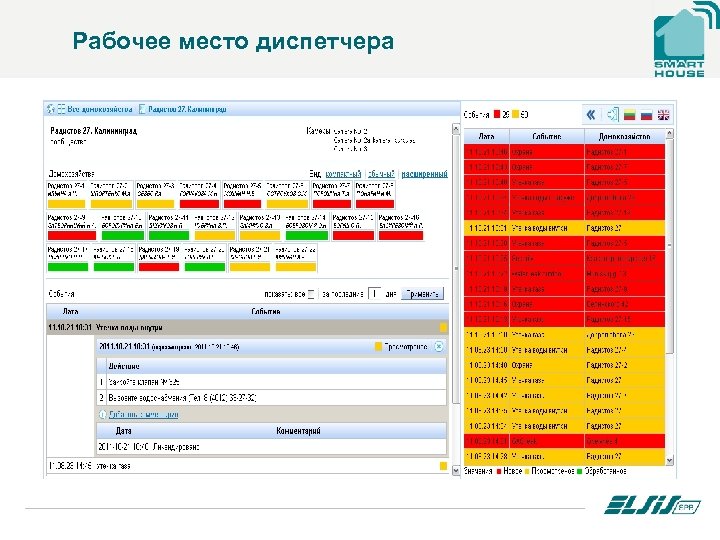Click down arrow of main panel scrollbar
Viewport: 720px width, 540px height.
coord(456,470)
